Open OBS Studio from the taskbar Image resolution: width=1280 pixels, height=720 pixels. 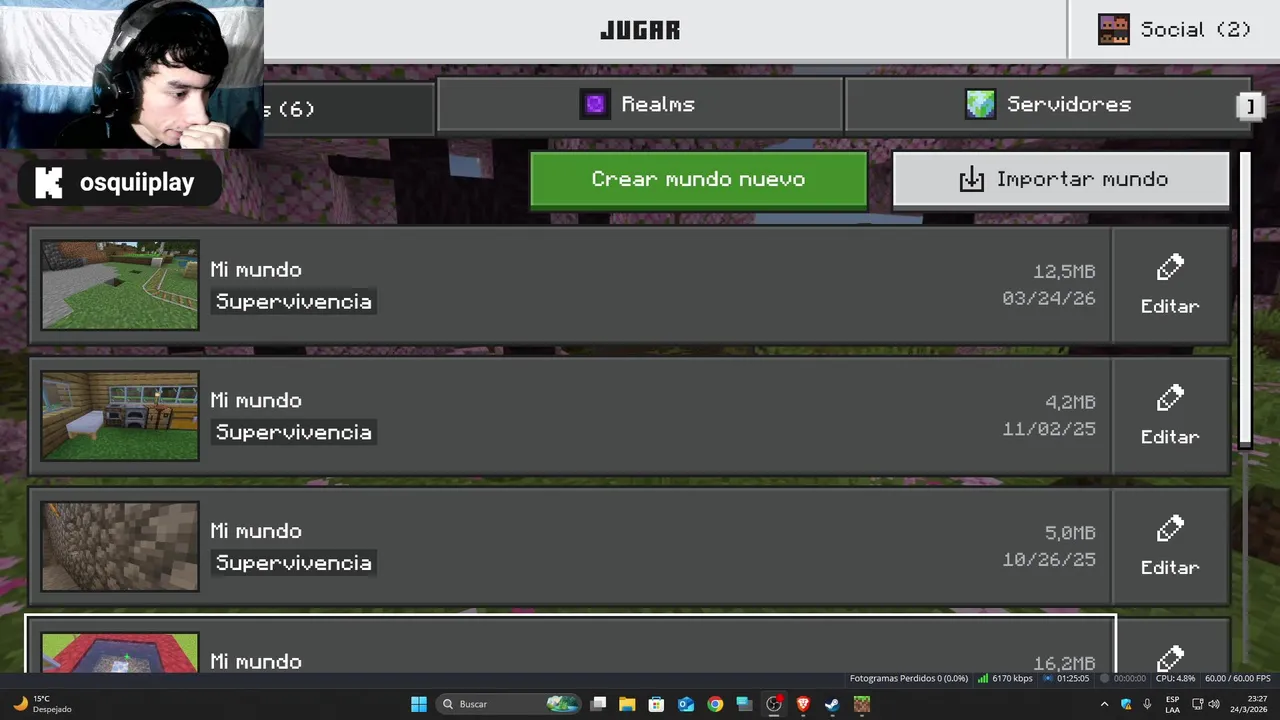774,704
